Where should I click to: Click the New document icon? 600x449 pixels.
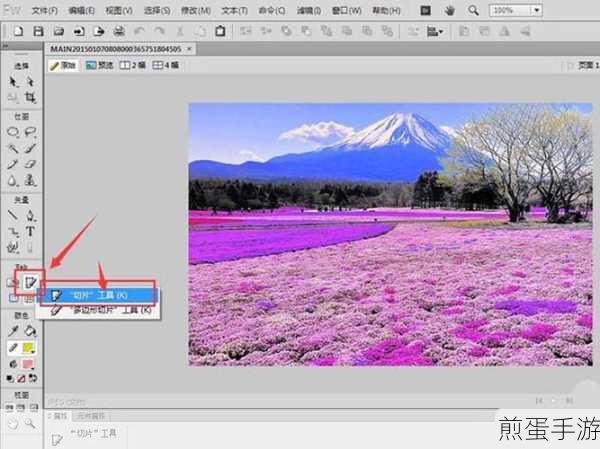[18, 31]
